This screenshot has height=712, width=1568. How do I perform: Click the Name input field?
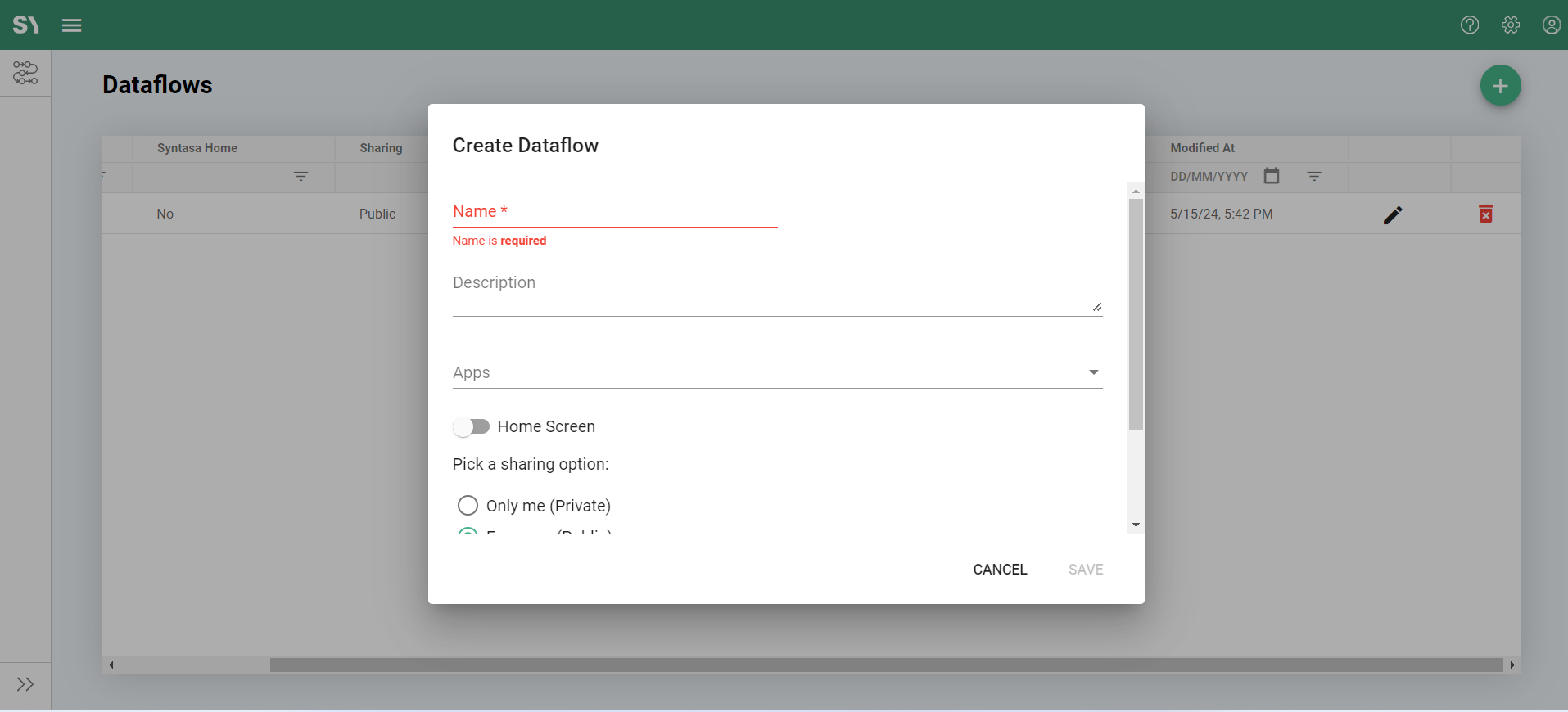tap(614, 212)
